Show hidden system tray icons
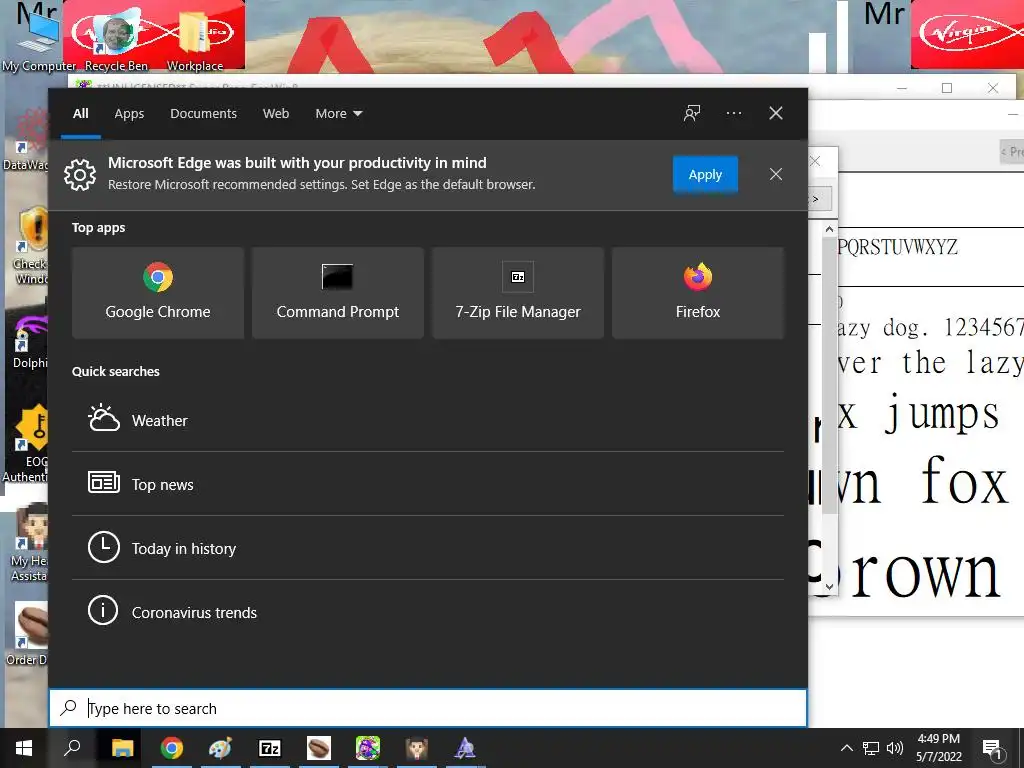The image size is (1024, 768). click(846, 748)
